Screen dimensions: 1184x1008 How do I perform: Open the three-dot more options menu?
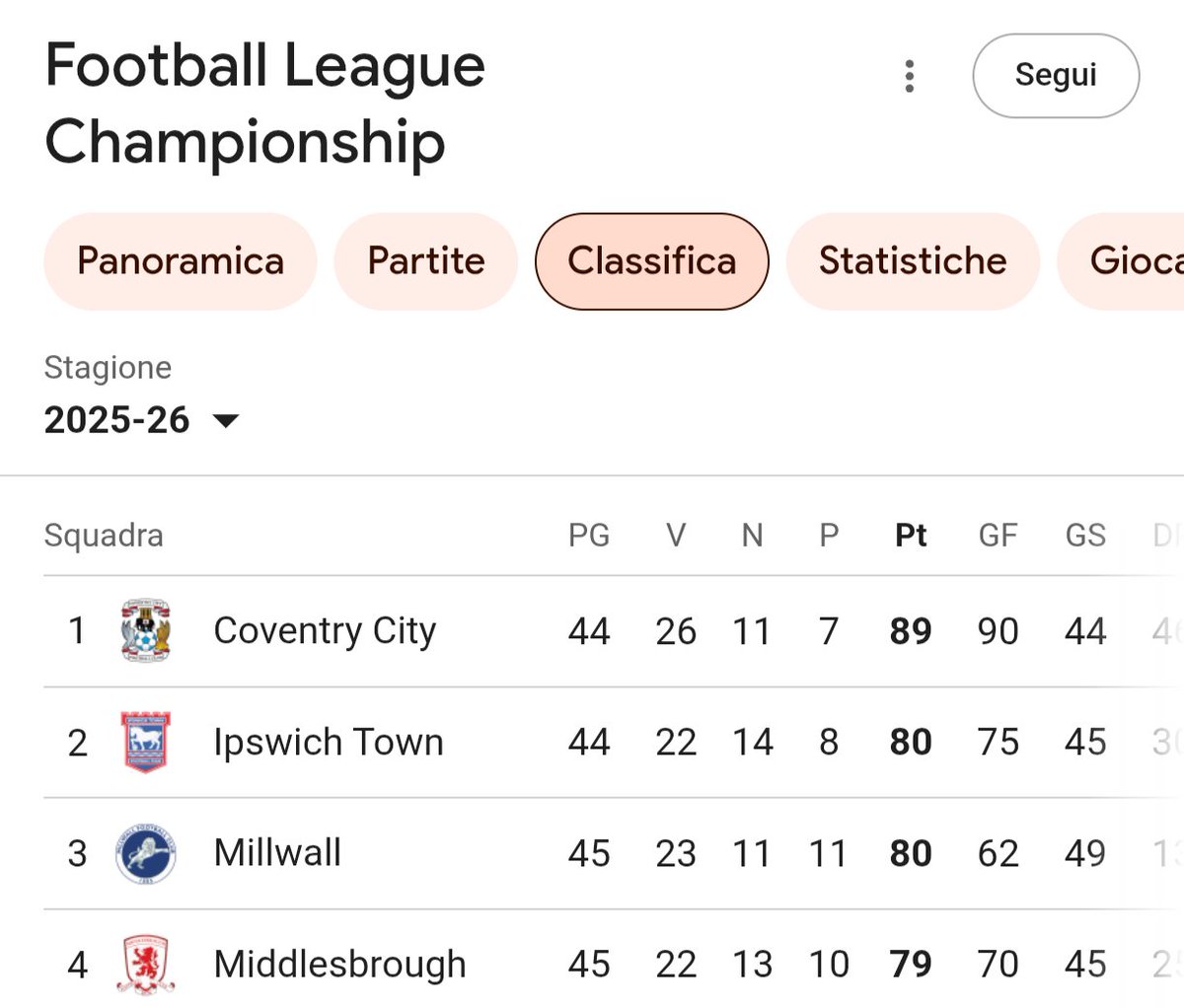pos(909,76)
